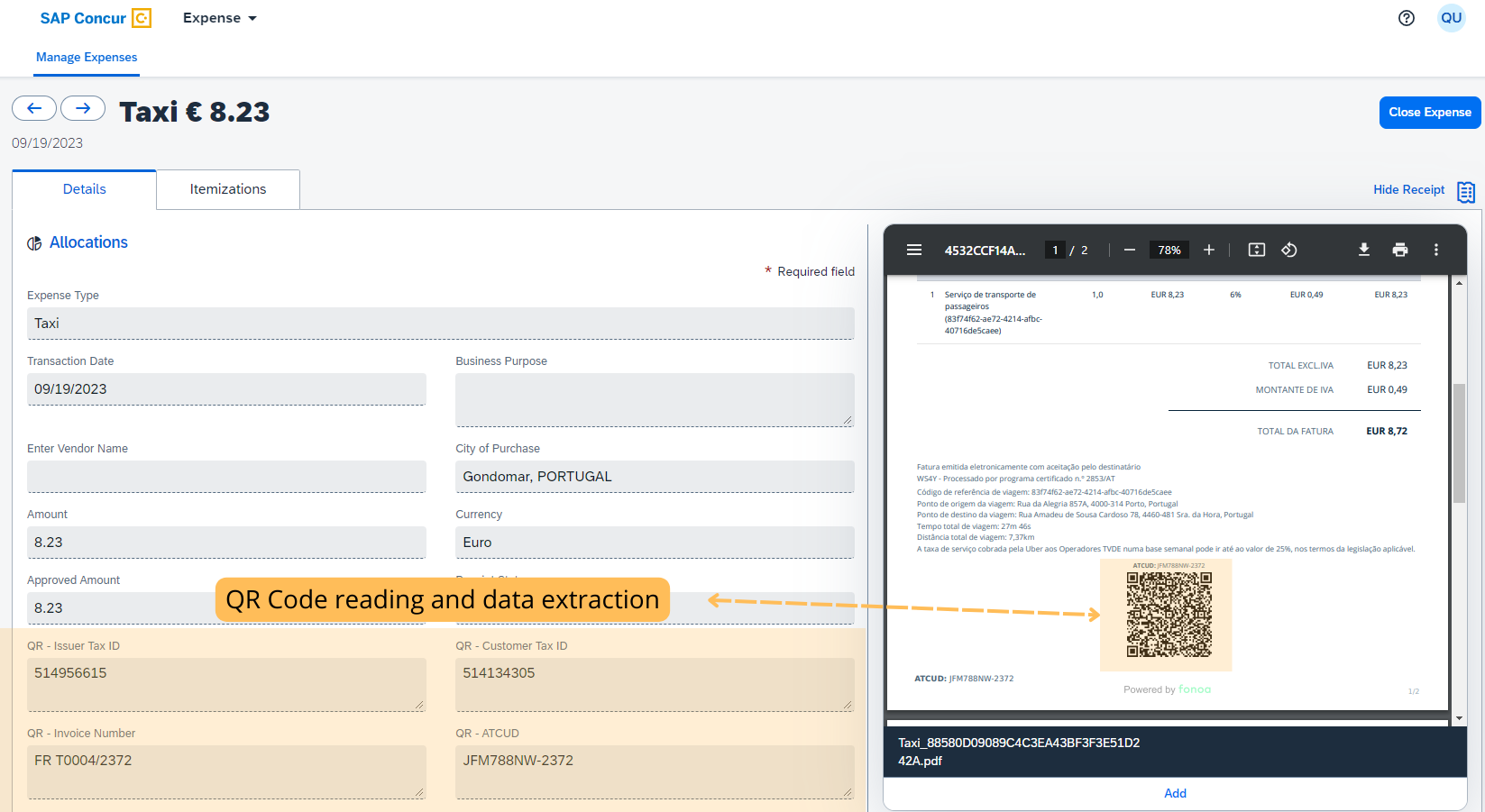This screenshot has width=1485, height=812.
Task: Switch to the Itemizations tab
Action: 228,189
